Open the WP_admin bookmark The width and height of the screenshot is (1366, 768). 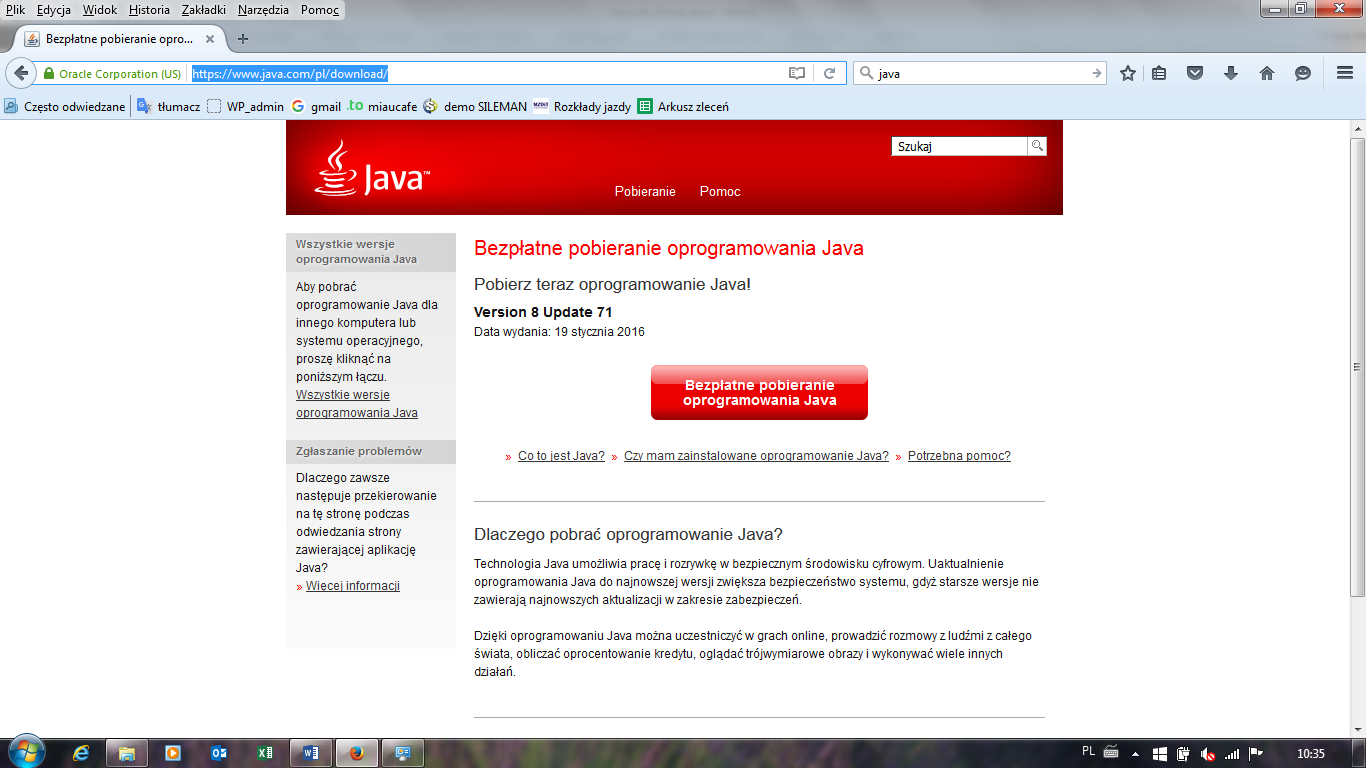coord(246,106)
